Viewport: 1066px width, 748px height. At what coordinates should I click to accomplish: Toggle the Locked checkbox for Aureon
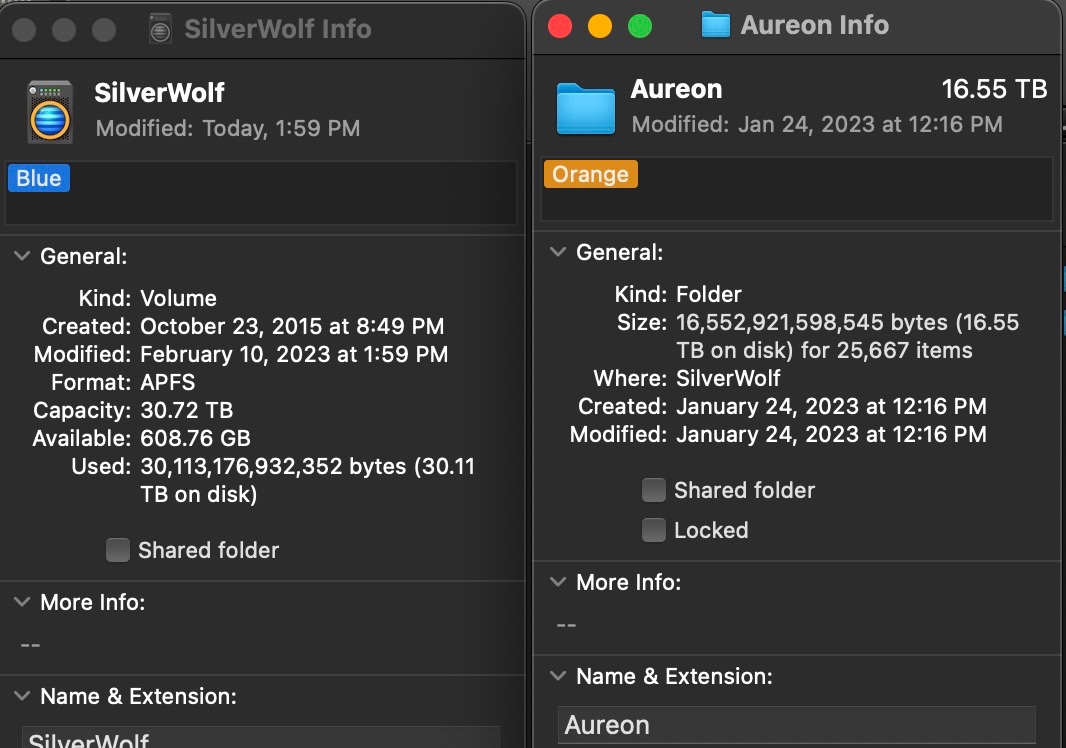(x=654, y=530)
